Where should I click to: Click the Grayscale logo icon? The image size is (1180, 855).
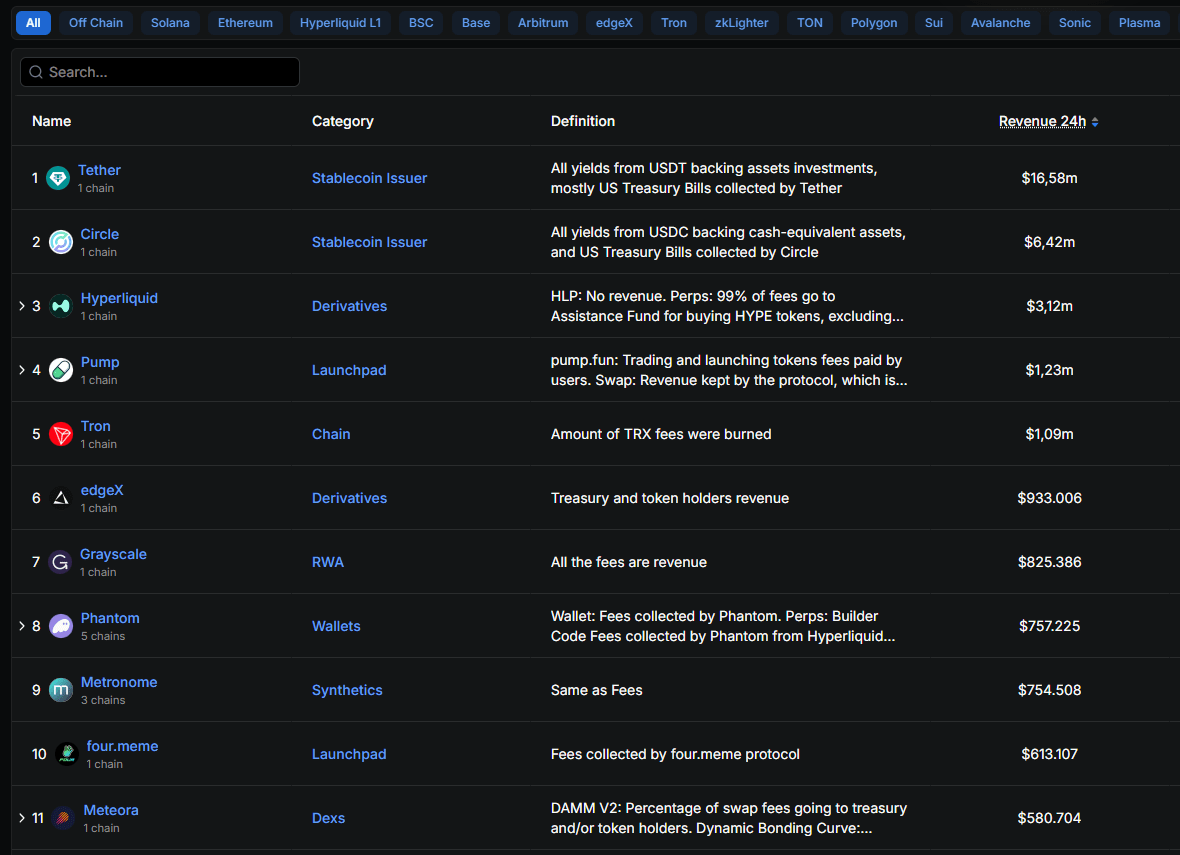click(60, 562)
